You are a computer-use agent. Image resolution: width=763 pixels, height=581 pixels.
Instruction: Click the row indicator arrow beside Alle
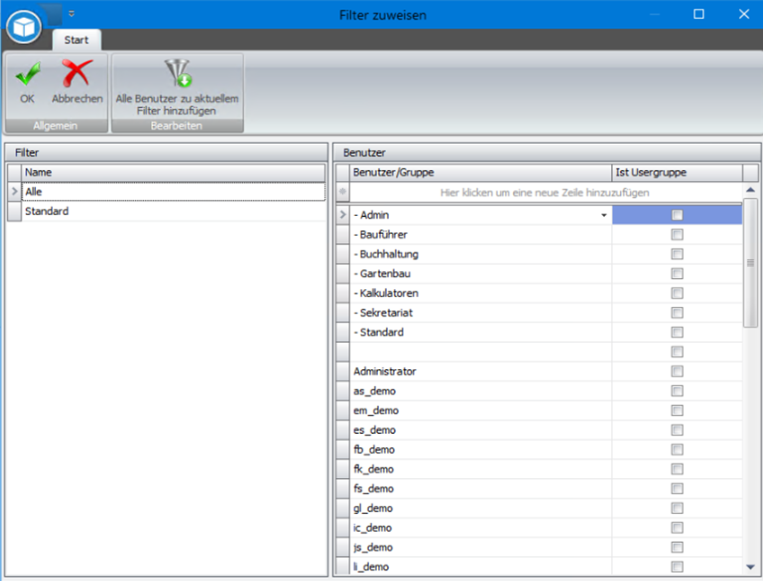point(15,191)
